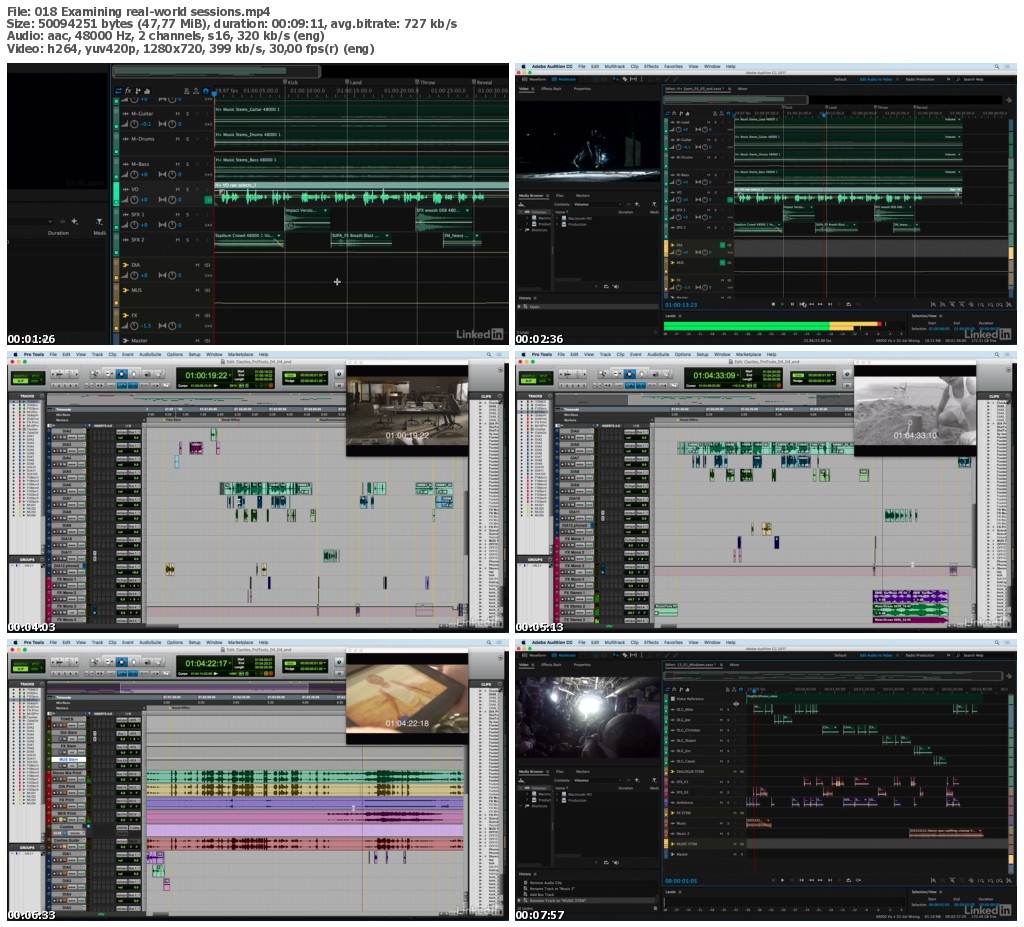
Task: Select Macintosh HD in the 00:02:36 frame media browser
Action: [580, 218]
